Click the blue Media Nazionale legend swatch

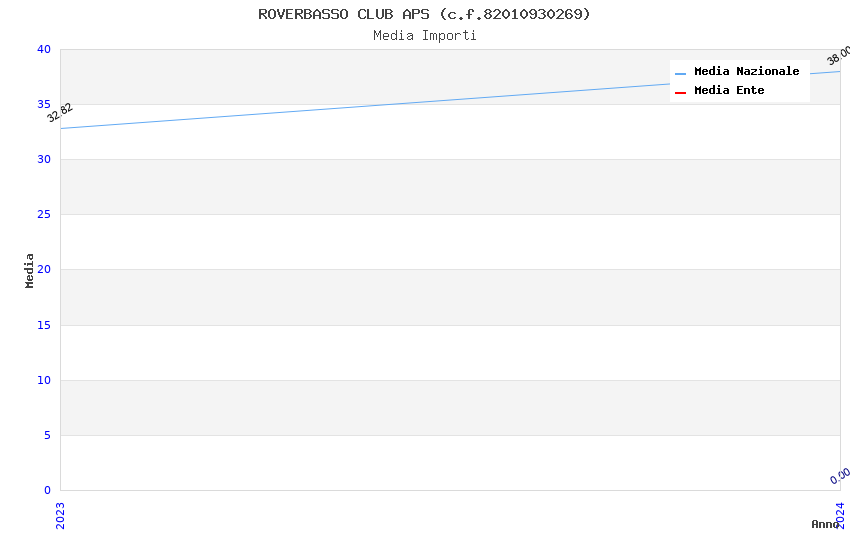click(680, 73)
